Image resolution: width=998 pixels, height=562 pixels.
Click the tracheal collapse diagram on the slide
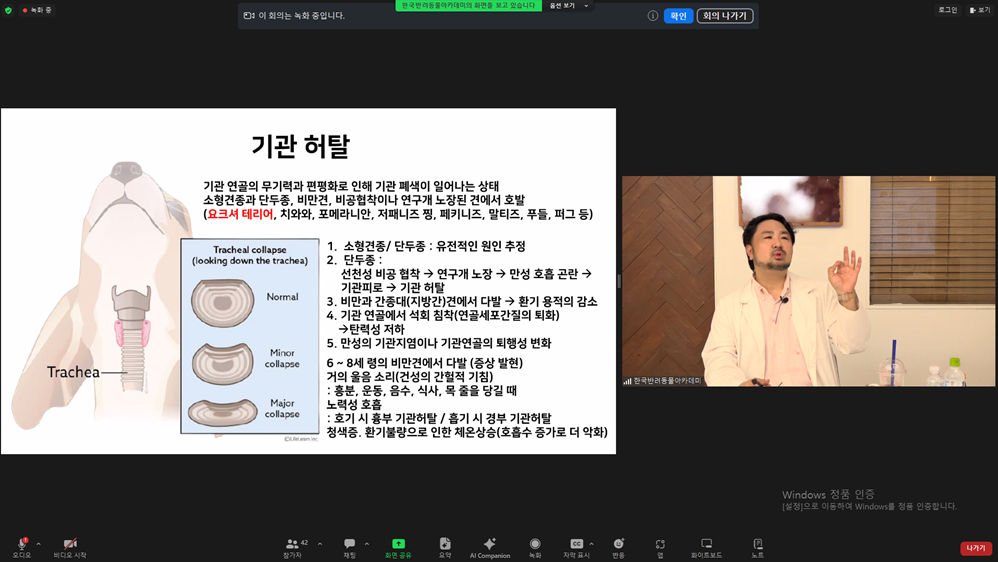[x=250, y=336]
